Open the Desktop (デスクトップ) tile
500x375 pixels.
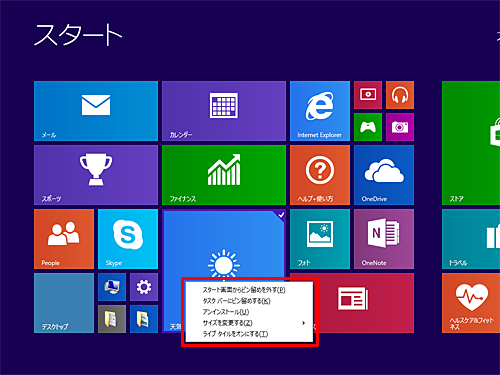(x=64, y=303)
